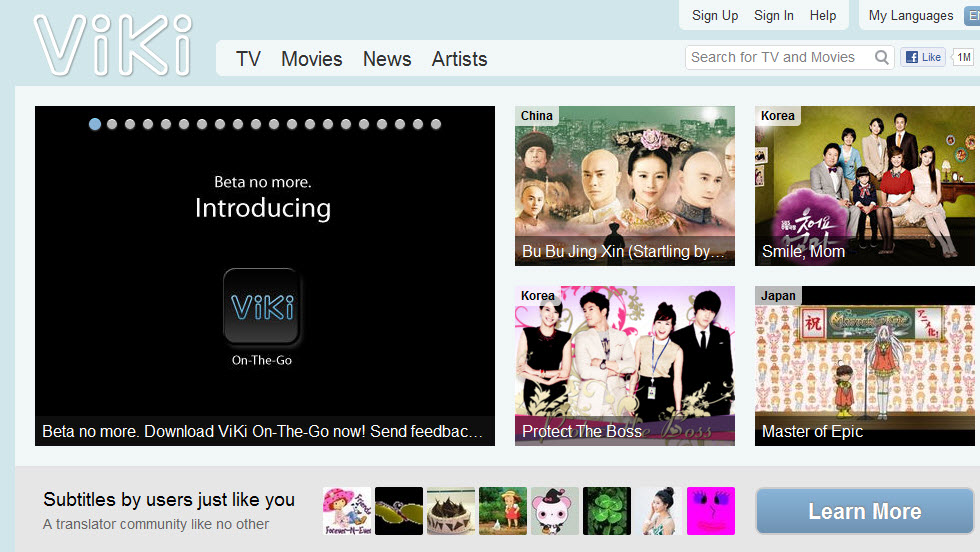Click the search magnifying glass icon
Screen dimensions: 980x552
(x=882, y=57)
